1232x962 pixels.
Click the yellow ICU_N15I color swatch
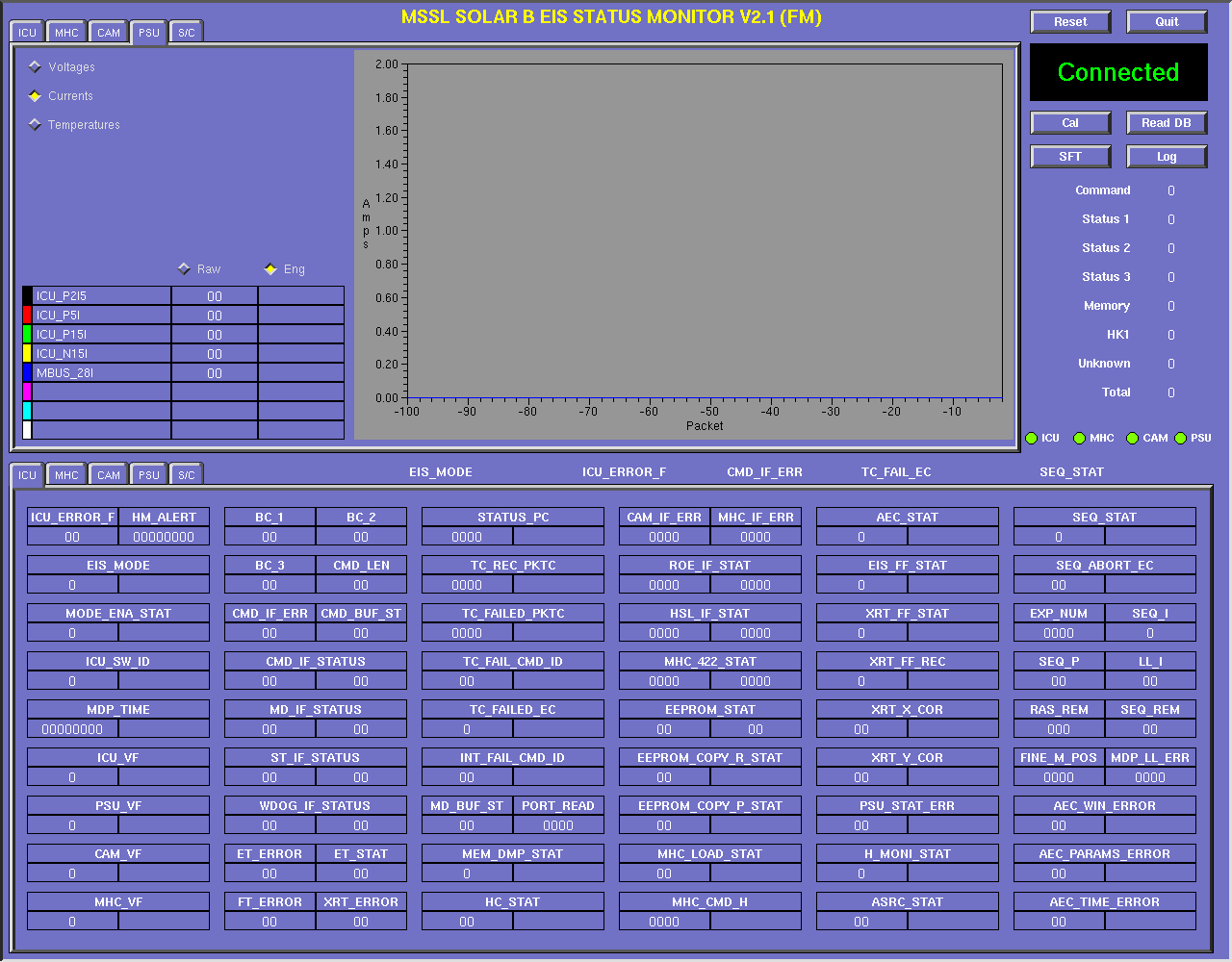[27, 354]
